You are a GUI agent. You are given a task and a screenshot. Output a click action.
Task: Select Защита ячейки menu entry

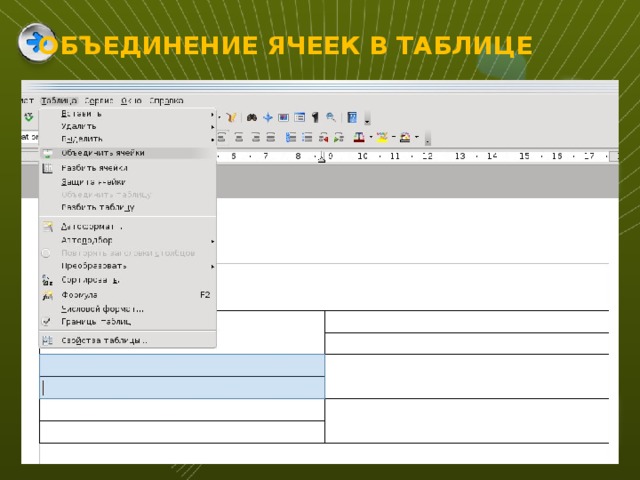coord(127,182)
